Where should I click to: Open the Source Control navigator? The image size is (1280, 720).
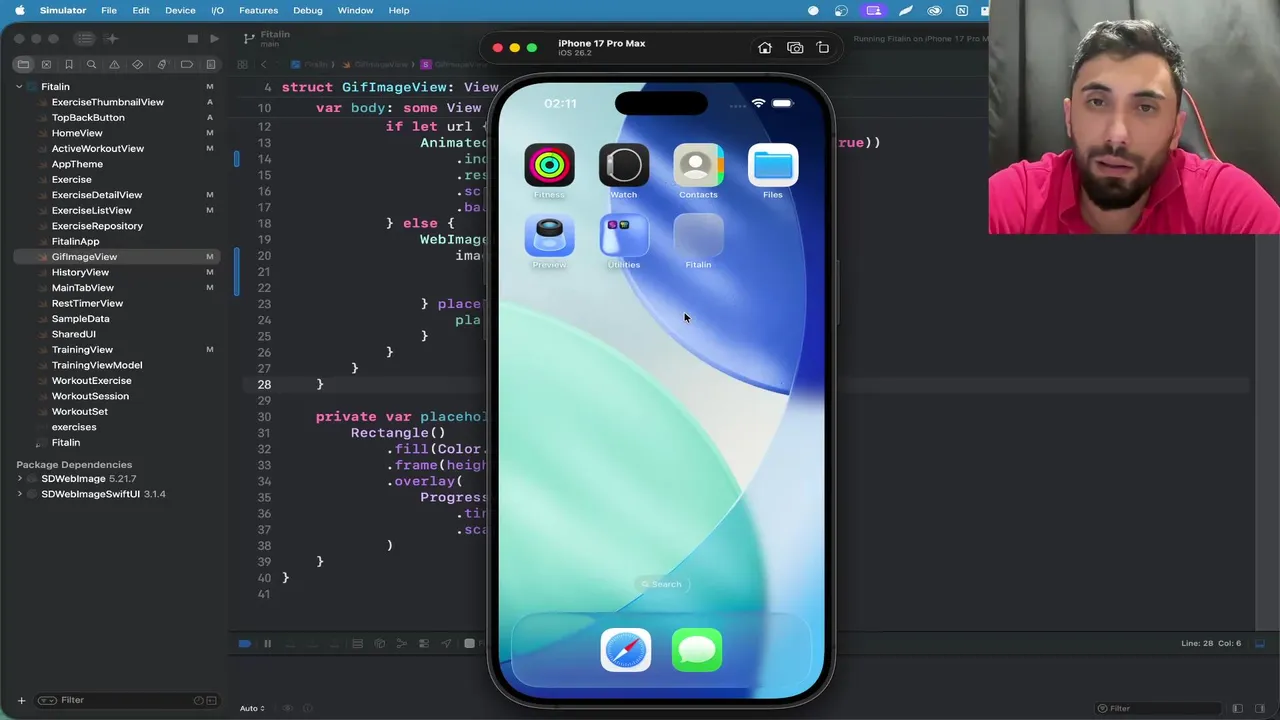coord(46,64)
